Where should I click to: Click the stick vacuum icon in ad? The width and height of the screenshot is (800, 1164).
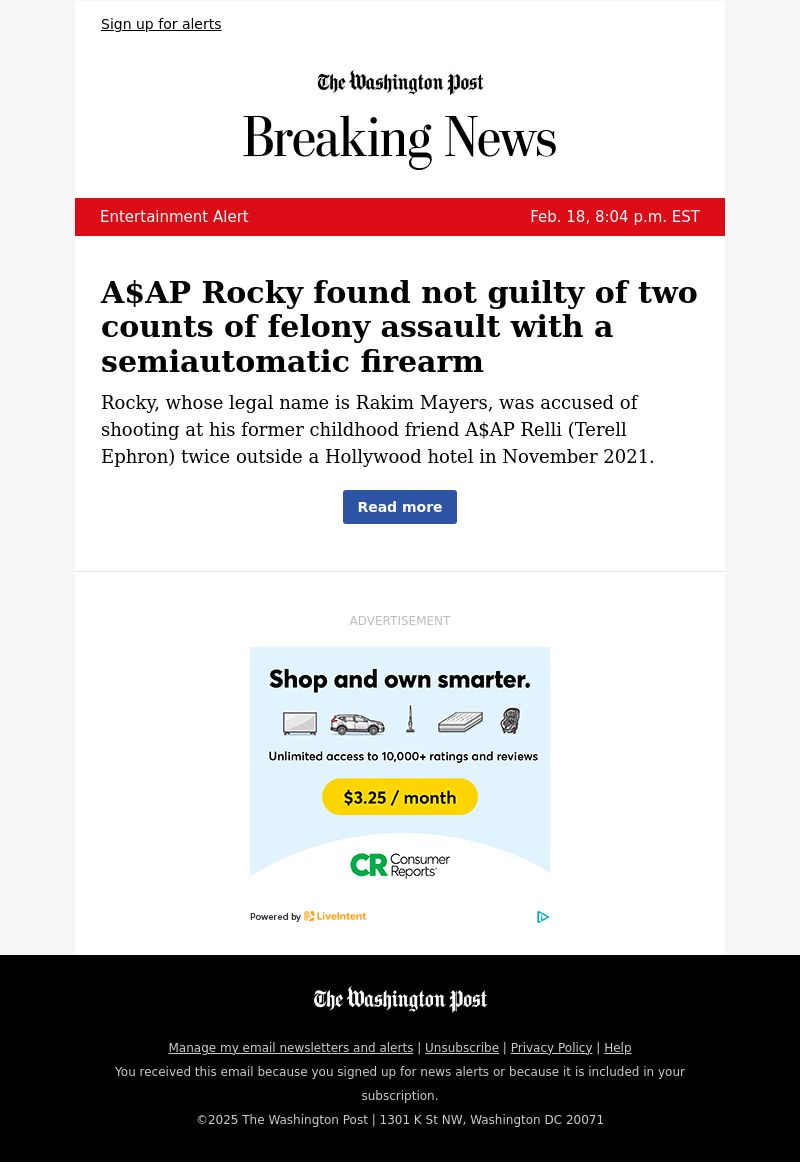(410, 719)
